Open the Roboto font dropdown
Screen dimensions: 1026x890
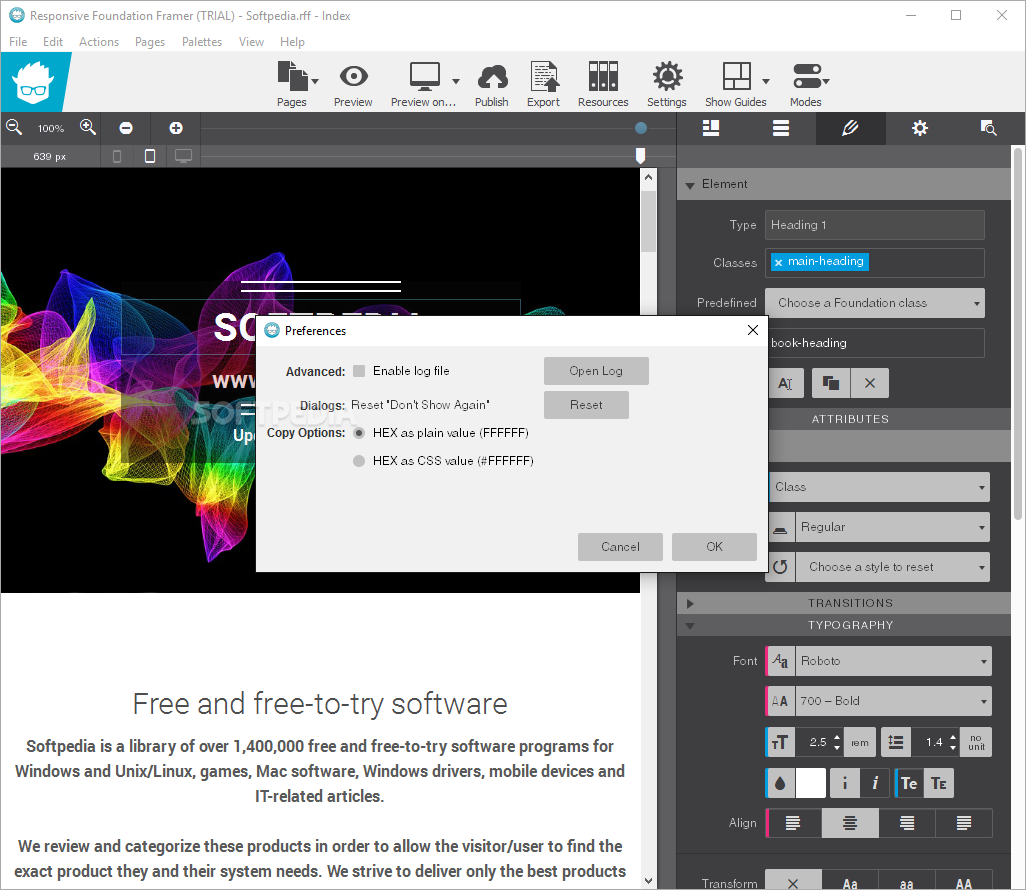pos(893,662)
